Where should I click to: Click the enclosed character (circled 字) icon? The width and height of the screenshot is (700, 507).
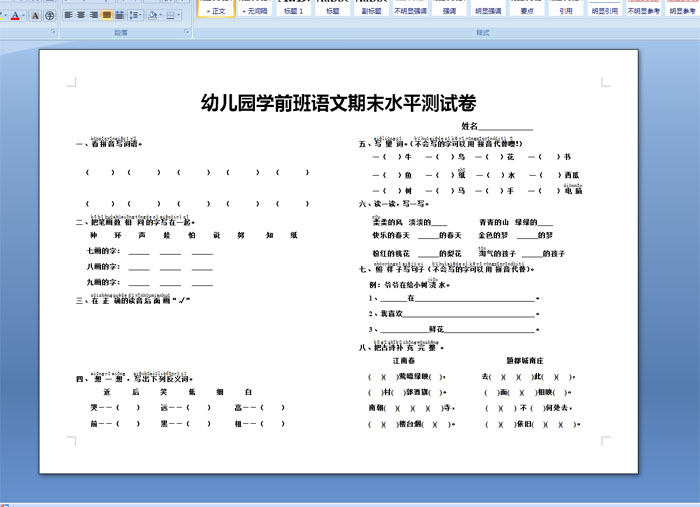(50, 16)
